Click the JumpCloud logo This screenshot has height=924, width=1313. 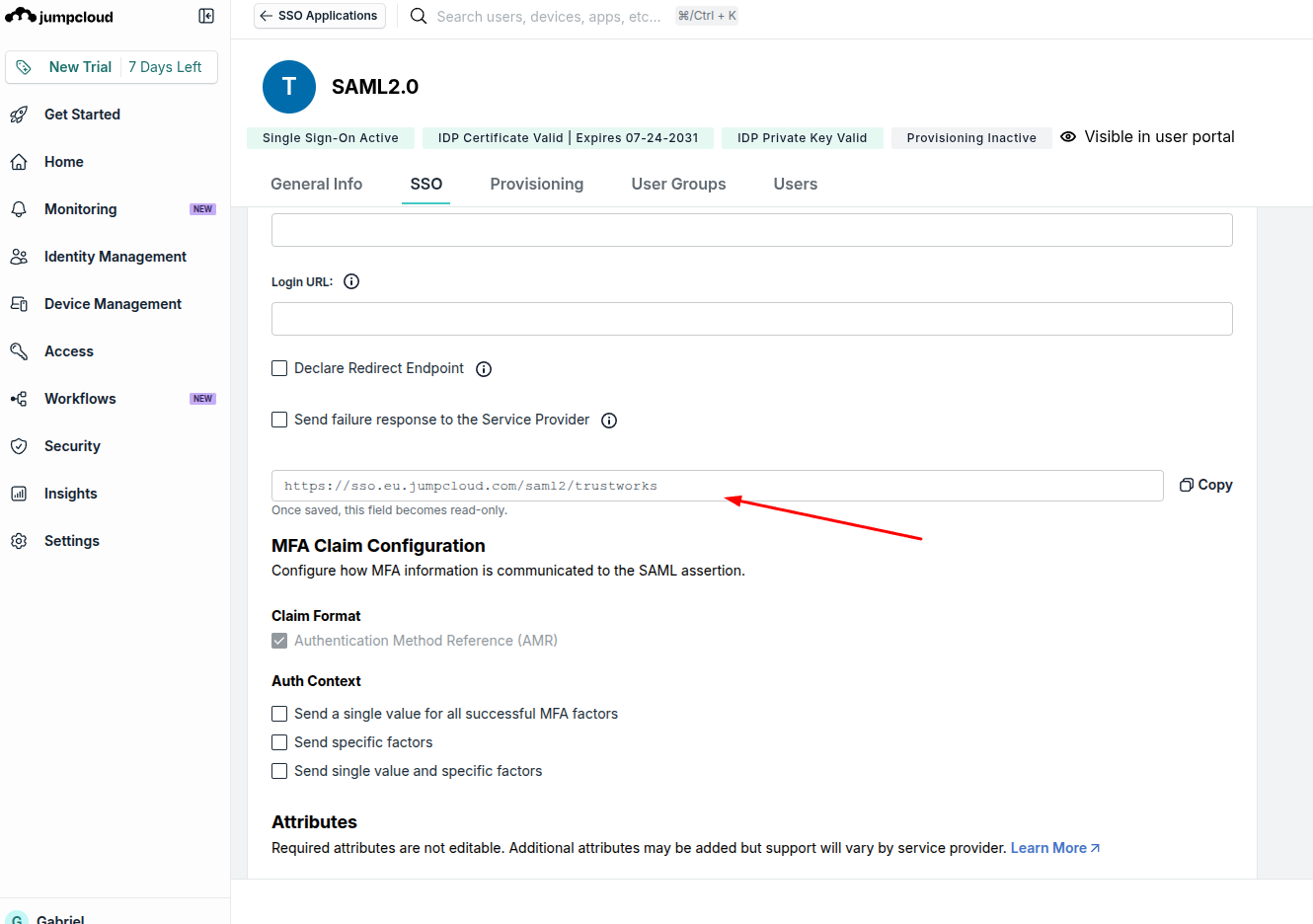[59, 16]
